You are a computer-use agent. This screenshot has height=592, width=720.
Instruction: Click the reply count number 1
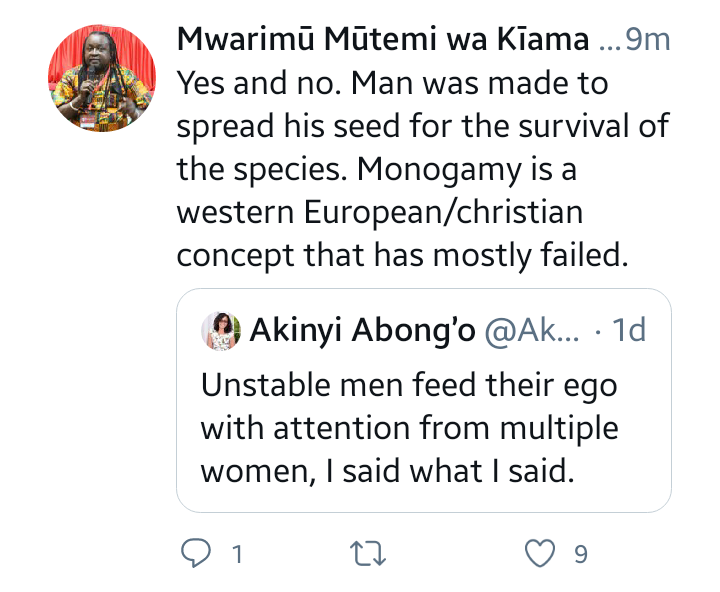(x=237, y=554)
